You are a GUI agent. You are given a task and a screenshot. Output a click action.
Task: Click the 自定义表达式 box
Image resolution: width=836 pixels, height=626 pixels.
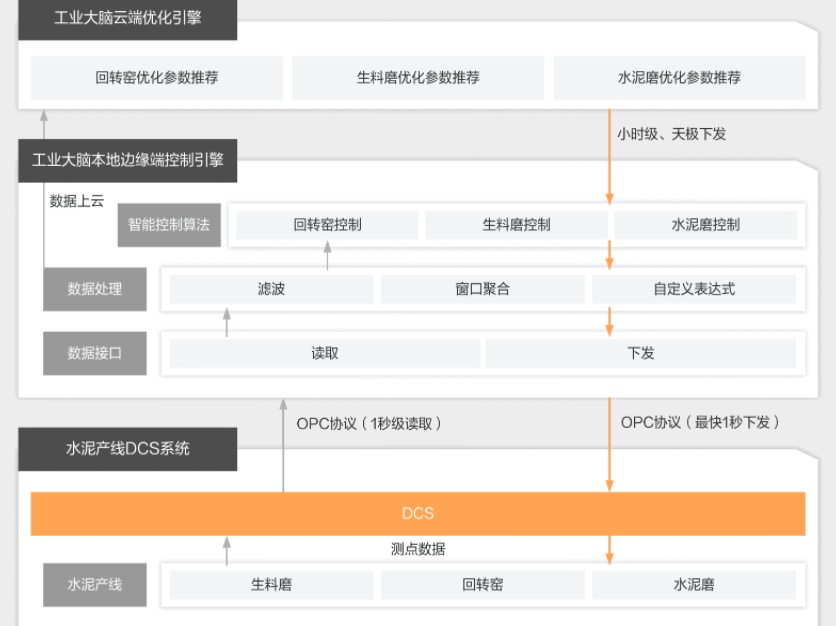pos(694,289)
